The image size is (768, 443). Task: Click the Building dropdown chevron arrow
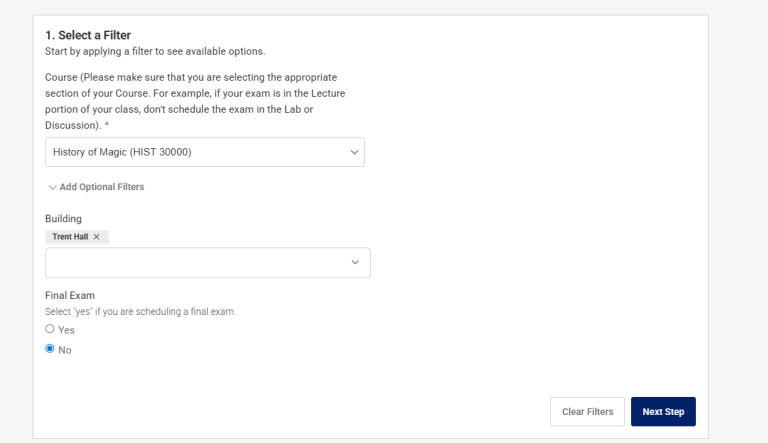(355, 263)
